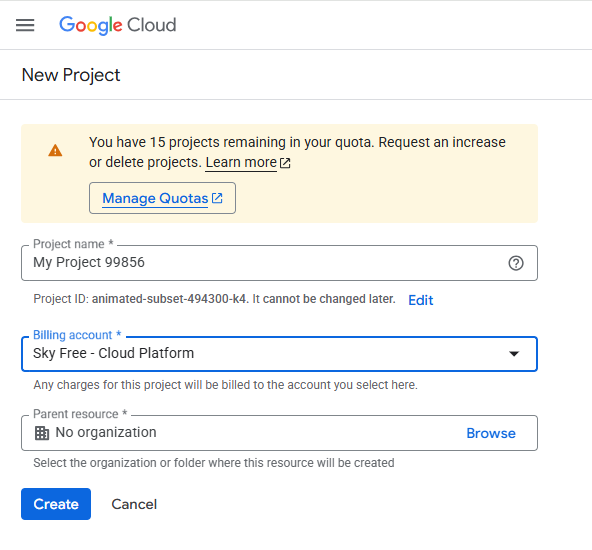The height and width of the screenshot is (550, 592).
Task: Select the Sky Free - Cloud Platform billing field
Action: pyautogui.click(x=279, y=354)
